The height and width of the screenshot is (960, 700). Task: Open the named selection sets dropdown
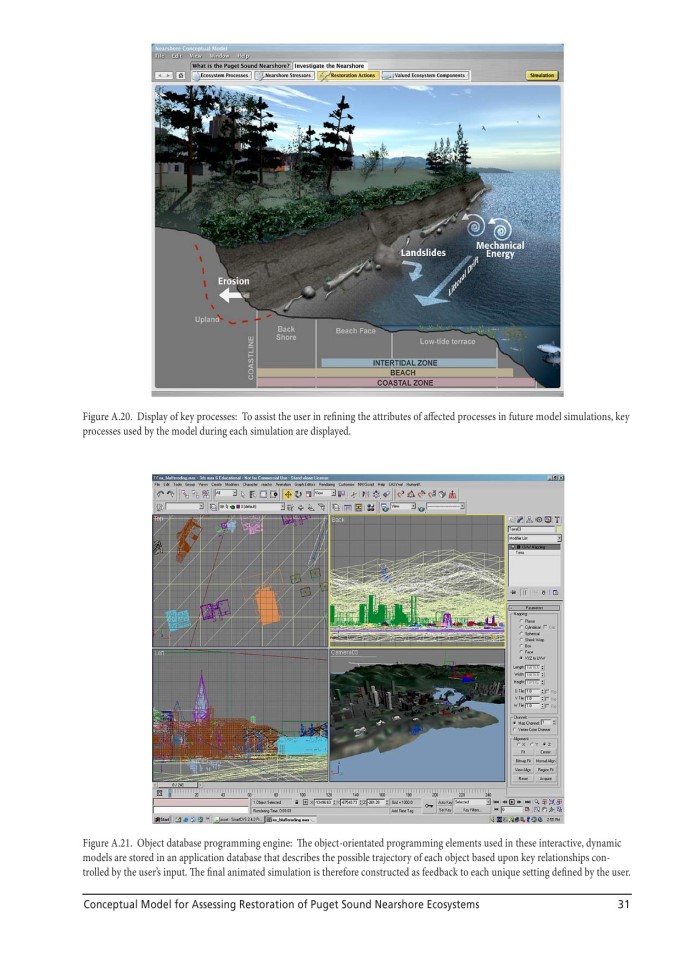184,506
